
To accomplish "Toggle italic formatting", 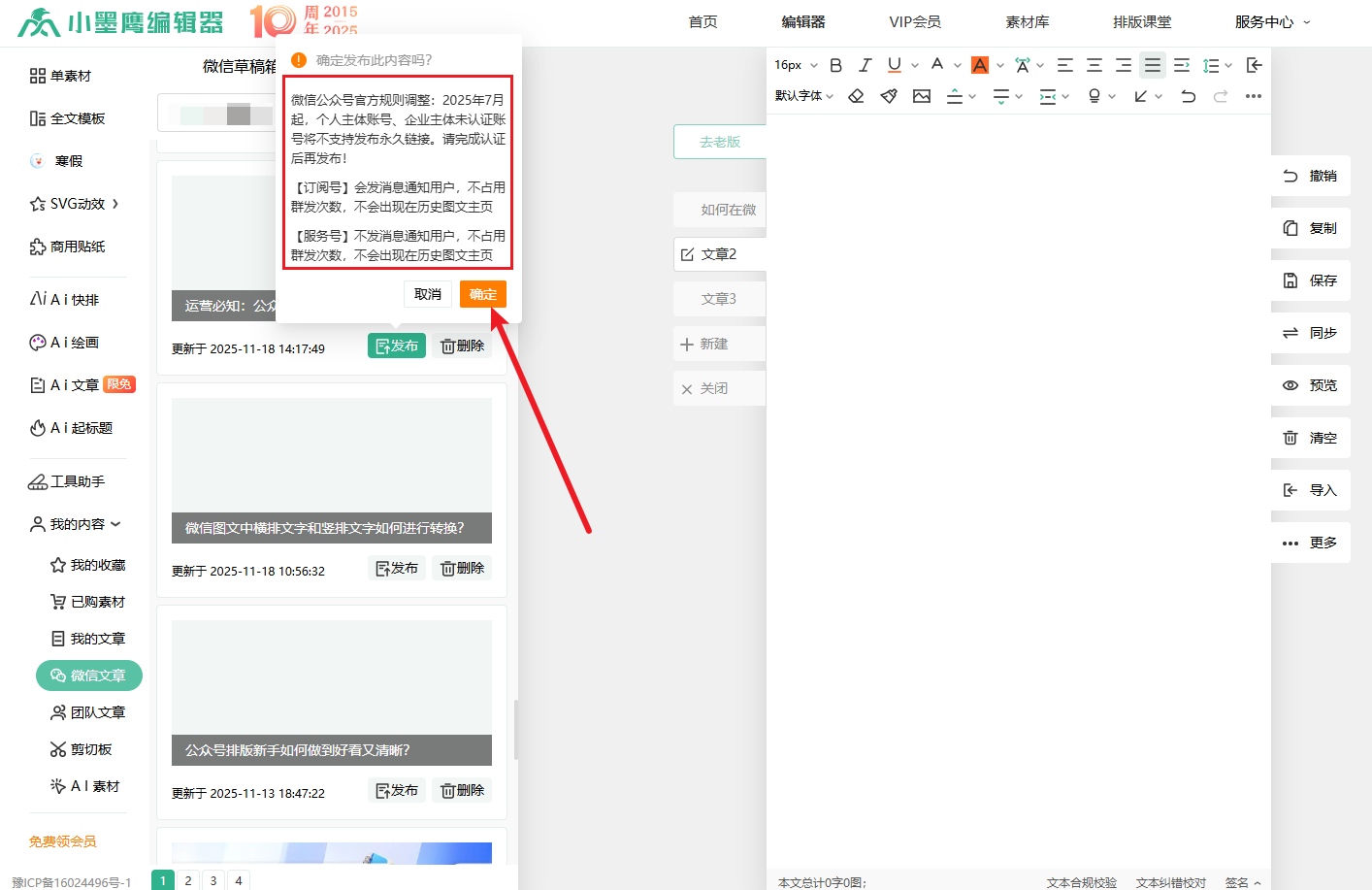I will [x=865, y=65].
